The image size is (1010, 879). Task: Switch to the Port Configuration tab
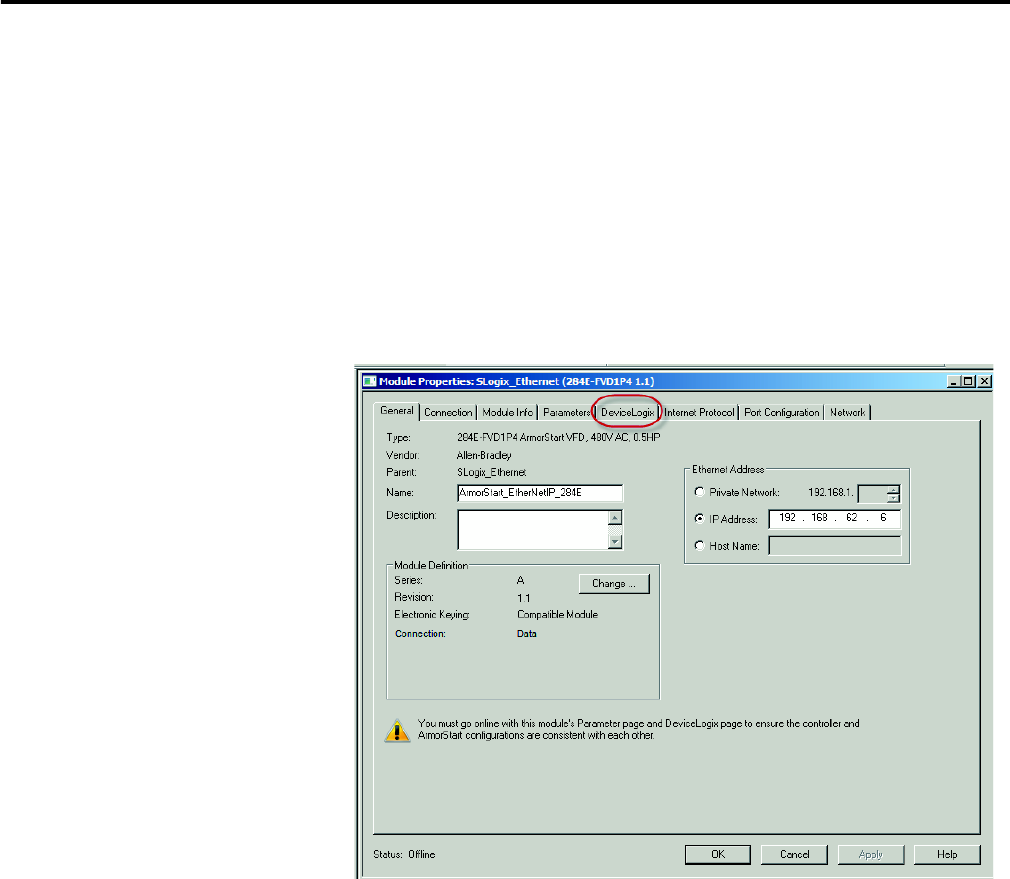781,412
